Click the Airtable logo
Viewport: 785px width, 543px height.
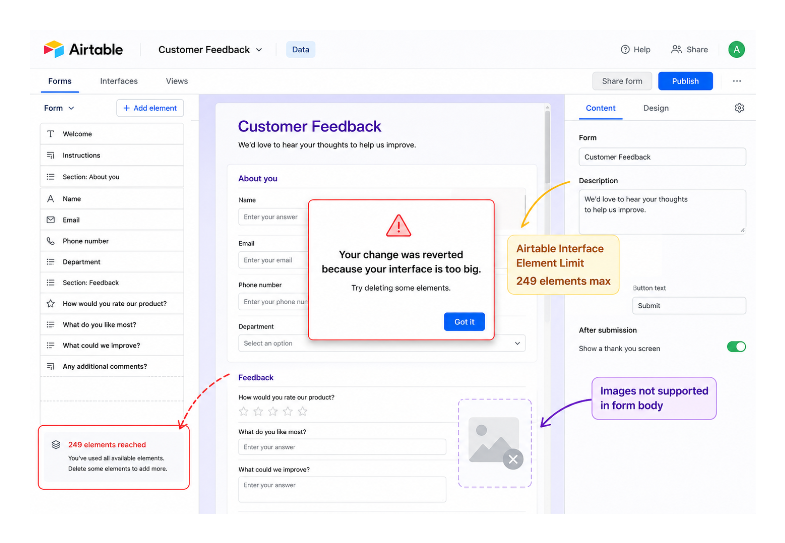pos(83,50)
